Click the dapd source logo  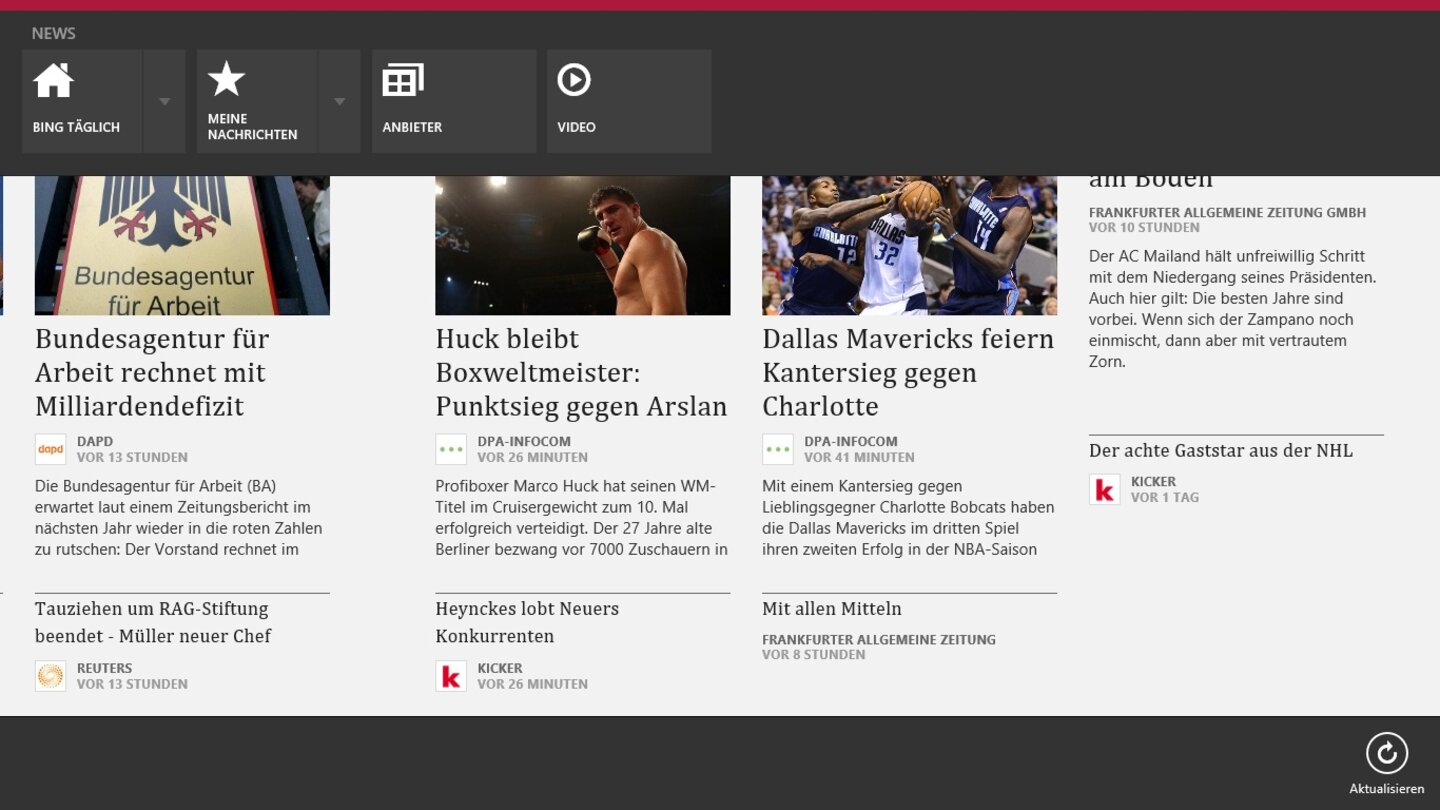point(50,449)
